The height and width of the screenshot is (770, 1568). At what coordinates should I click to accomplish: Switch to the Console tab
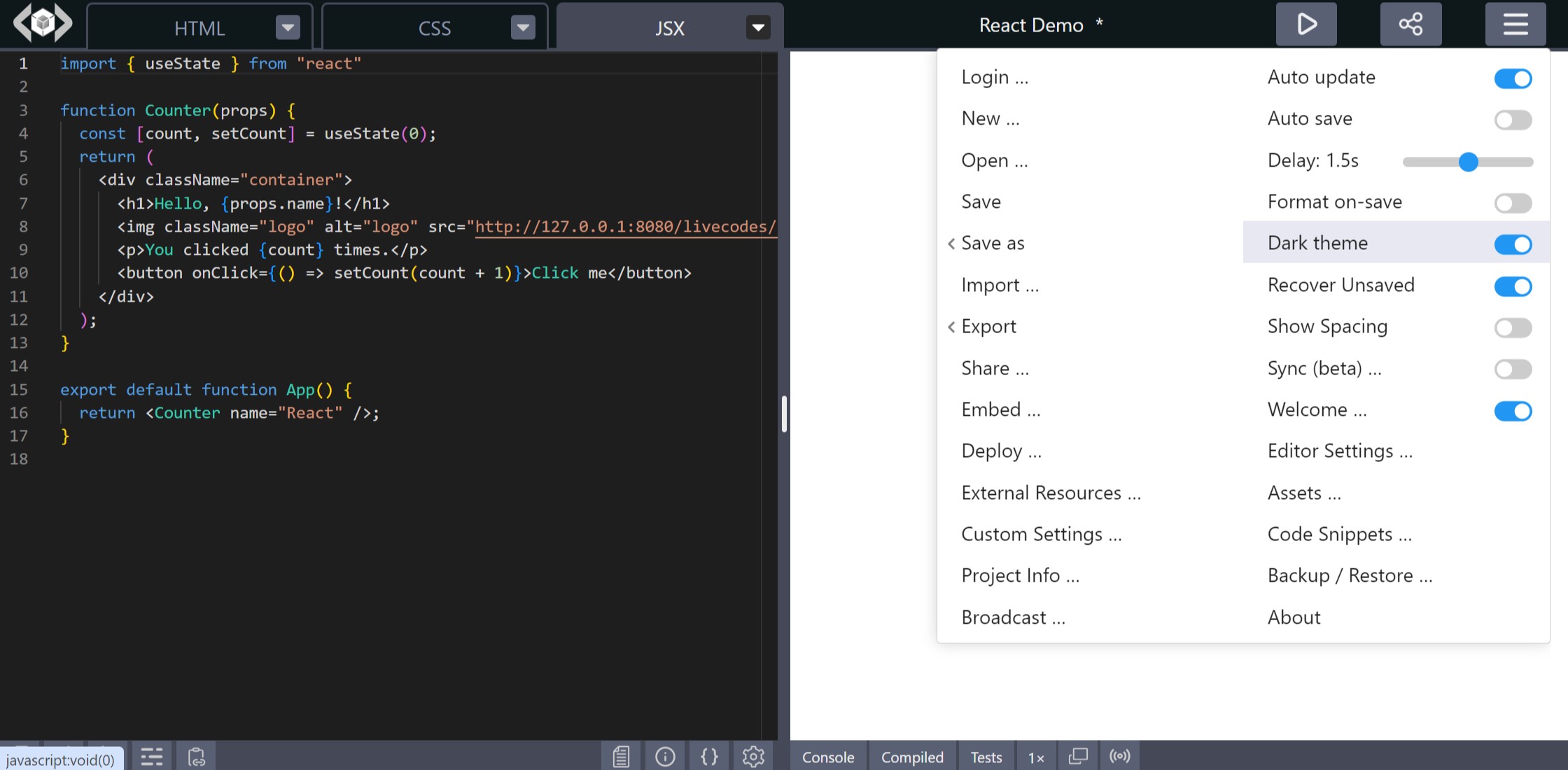[x=827, y=757]
